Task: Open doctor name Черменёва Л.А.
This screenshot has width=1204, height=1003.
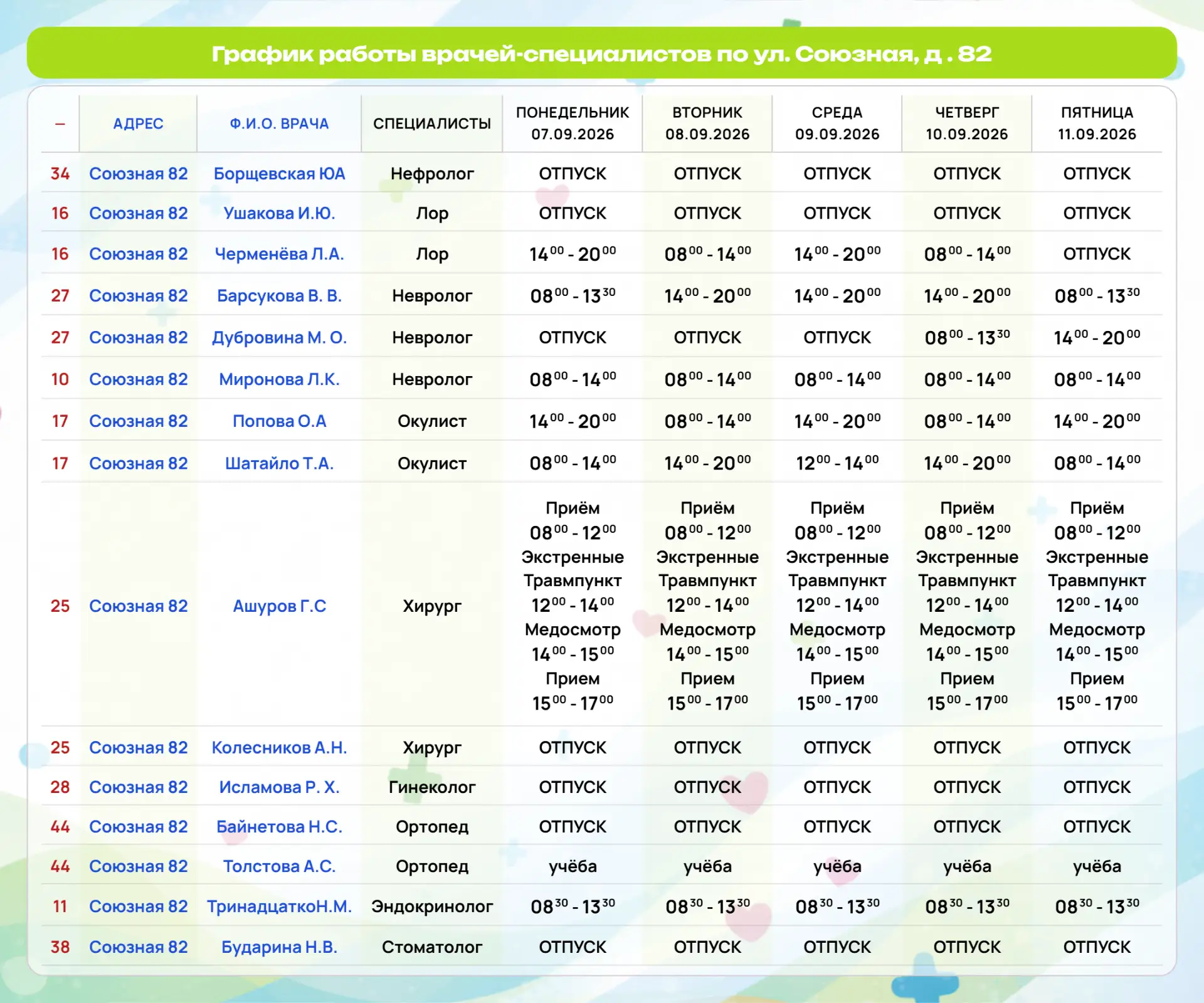Action: click(x=279, y=254)
